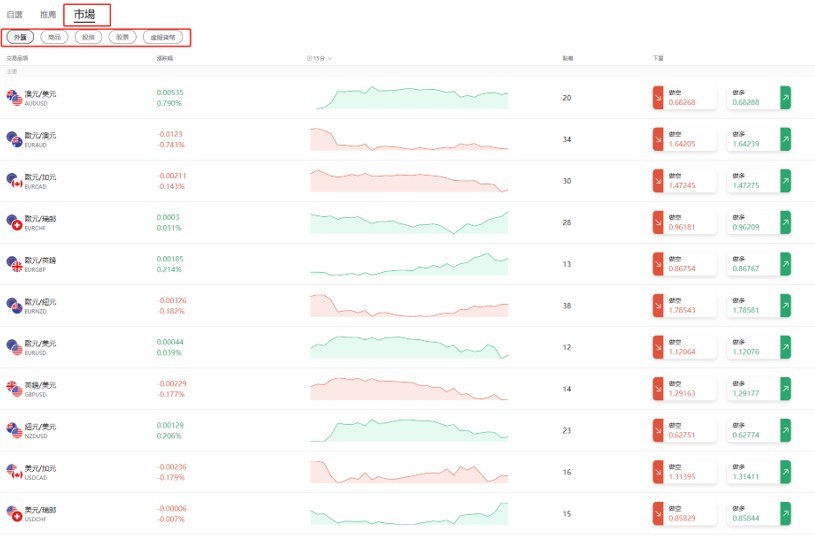Select the 外匯 forex filter pill
This screenshot has width=815, height=543.
[x=20, y=37]
